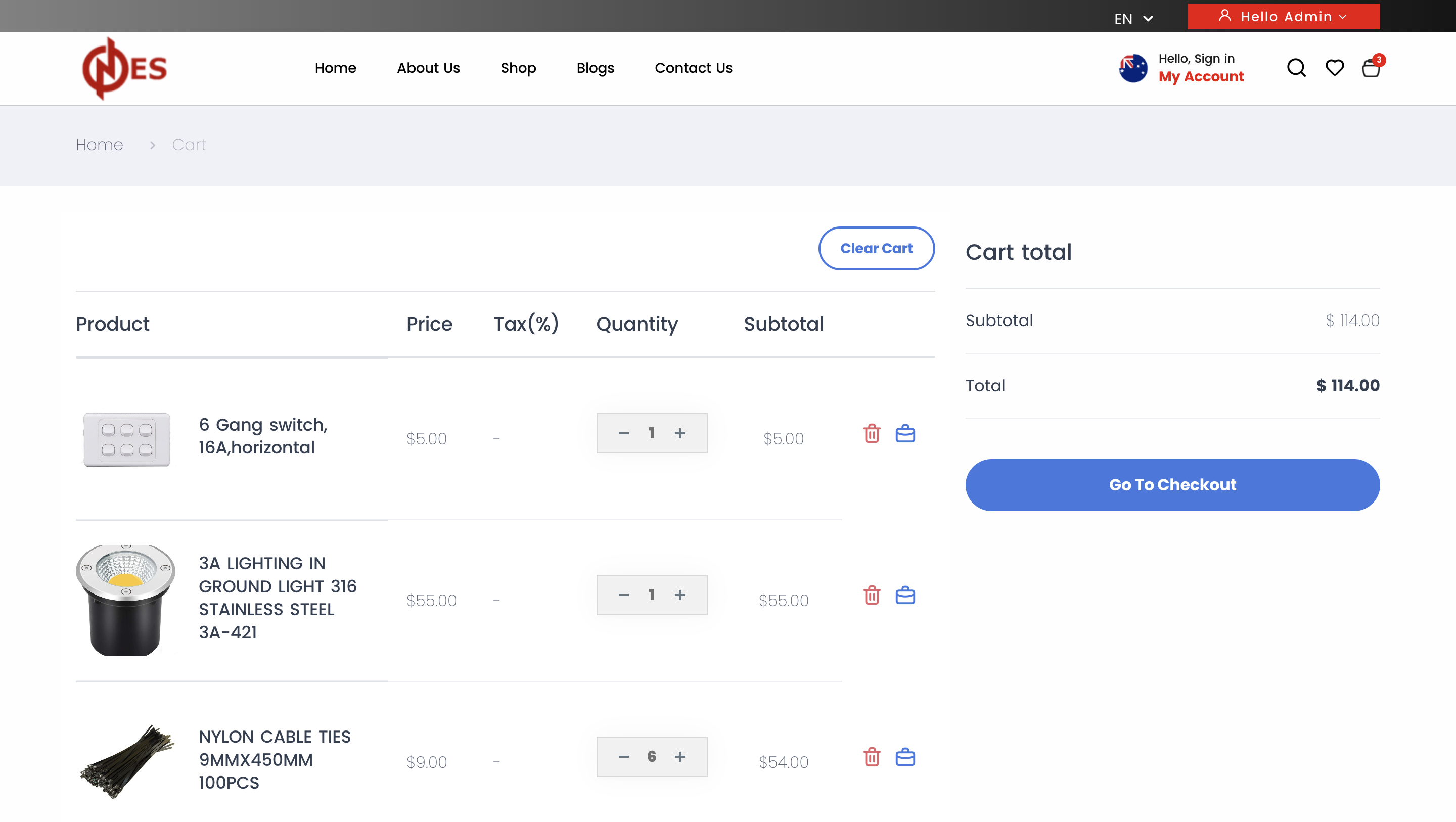The width and height of the screenshot is (1456, 822).
Task: Delete the 6 Gang switch item
Action: [872, 434]
